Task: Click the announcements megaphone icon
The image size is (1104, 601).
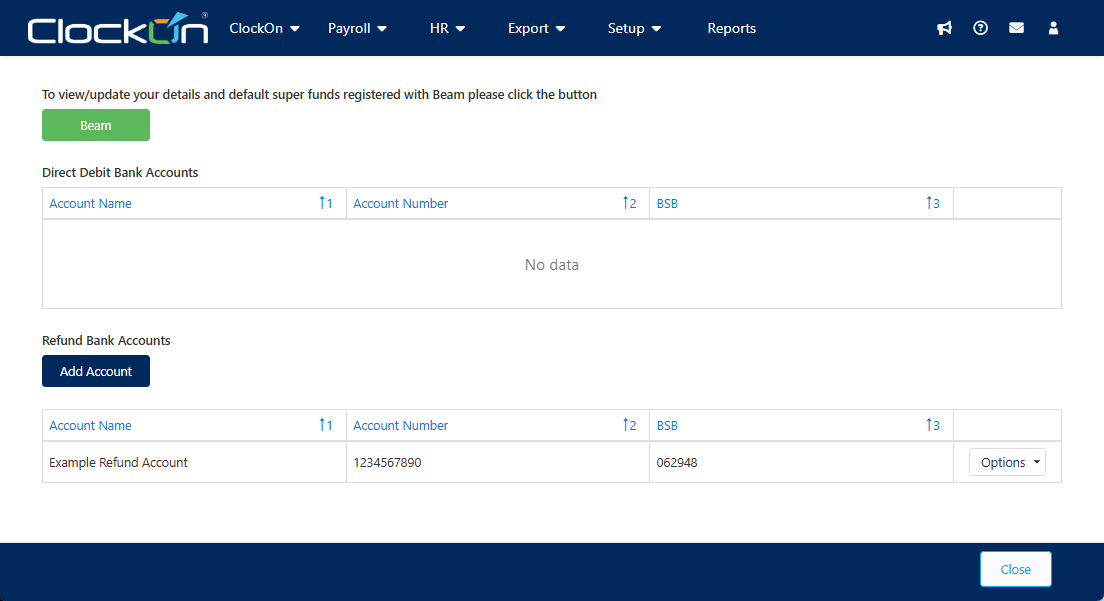Action: click(944, 28)
